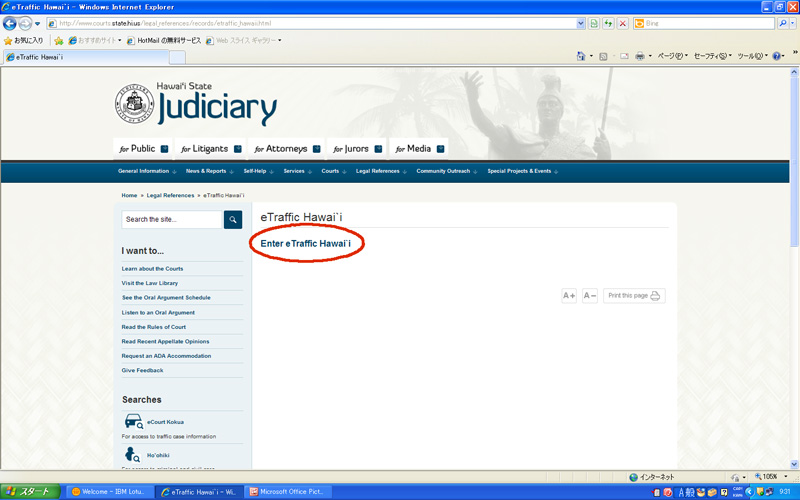Follow the Enter eTraffic Hawai'i link
800x500 pixels.
306,243
